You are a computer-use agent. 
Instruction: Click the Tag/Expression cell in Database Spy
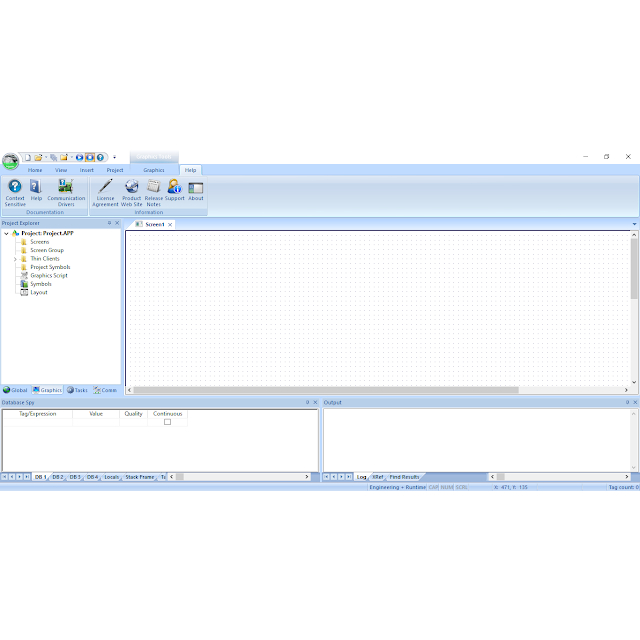(38, 422)
